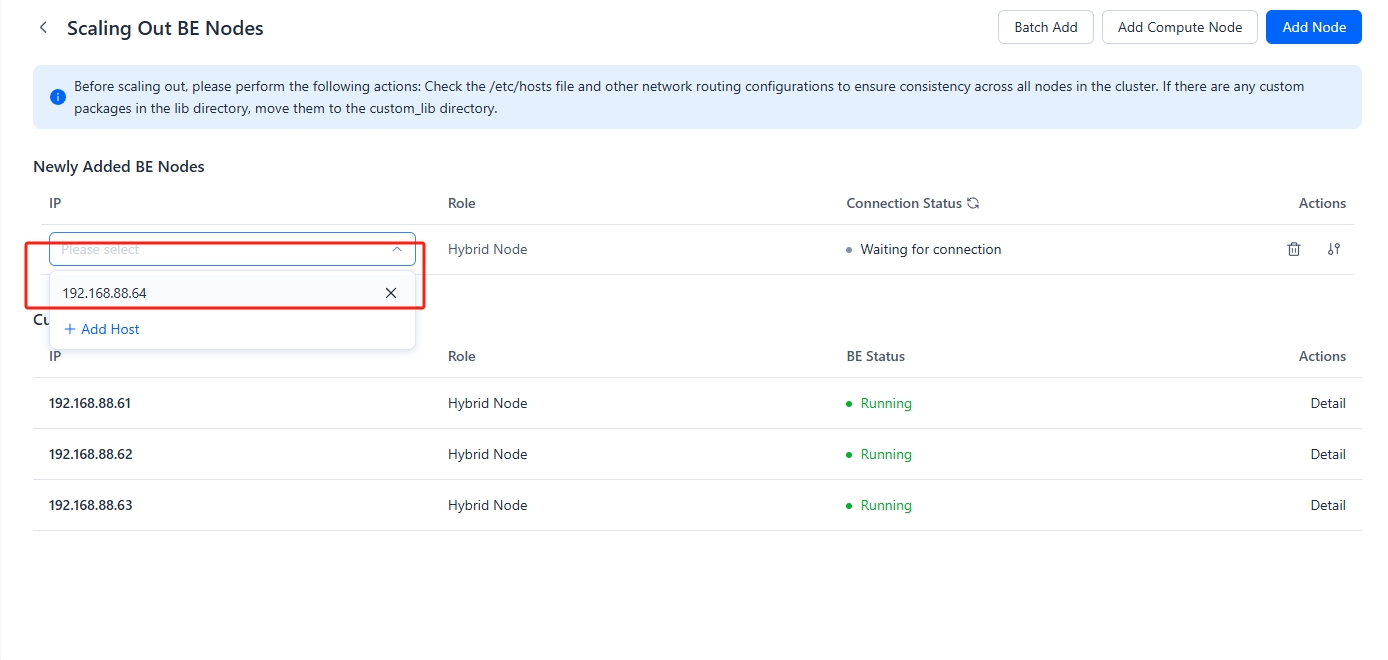Refresh connection status with the refresh icon

(x=972, y=203)
